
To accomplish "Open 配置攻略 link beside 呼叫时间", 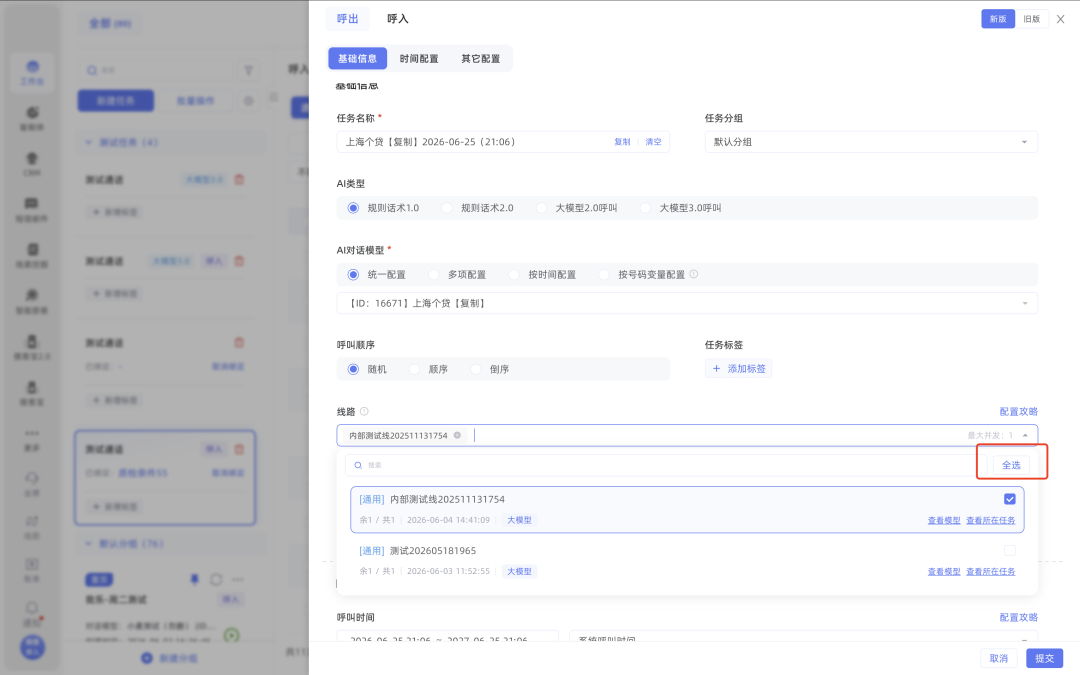I will 1018,618.
